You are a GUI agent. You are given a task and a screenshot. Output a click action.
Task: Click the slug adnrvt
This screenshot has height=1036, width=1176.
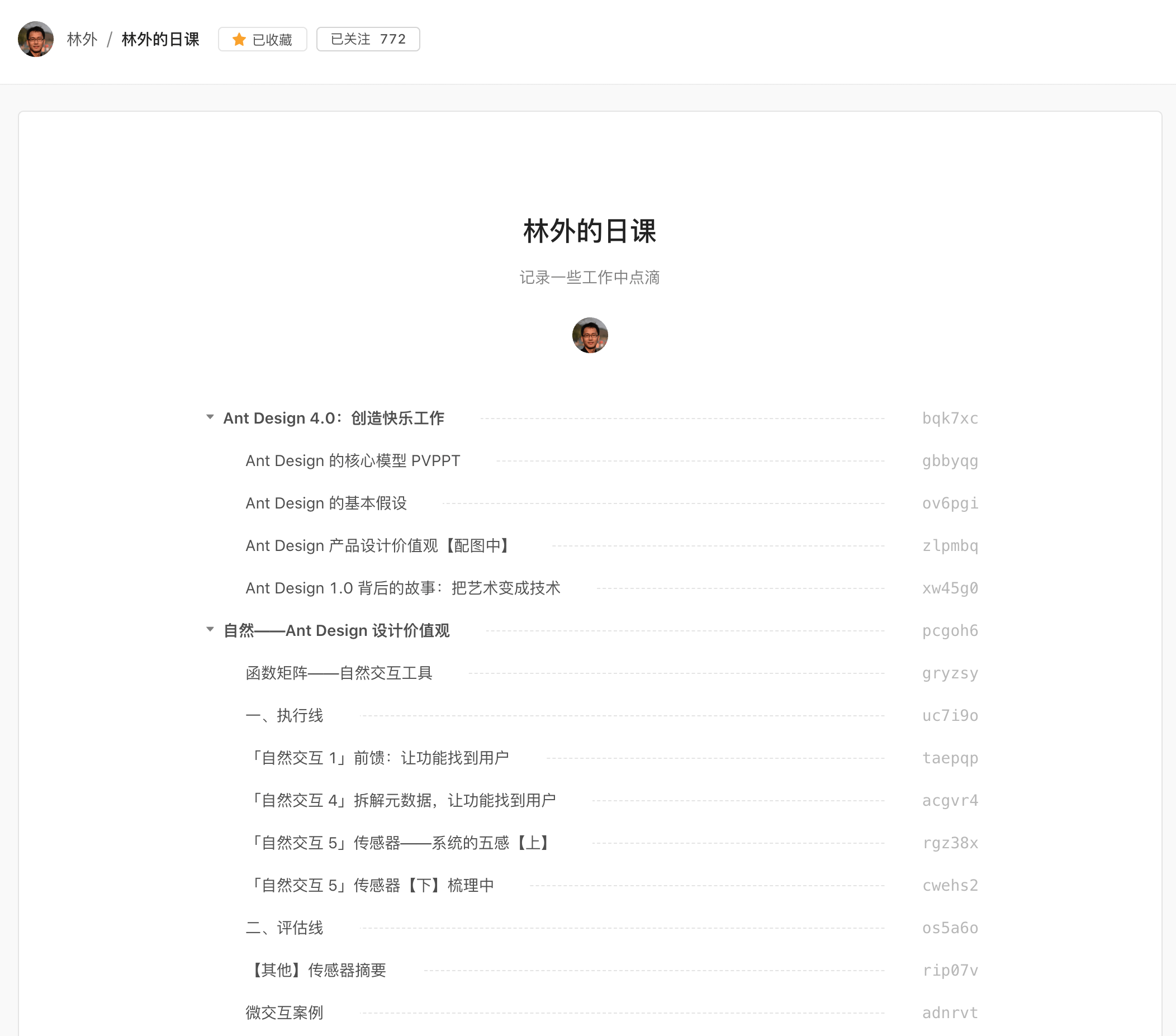[950, 1013]
